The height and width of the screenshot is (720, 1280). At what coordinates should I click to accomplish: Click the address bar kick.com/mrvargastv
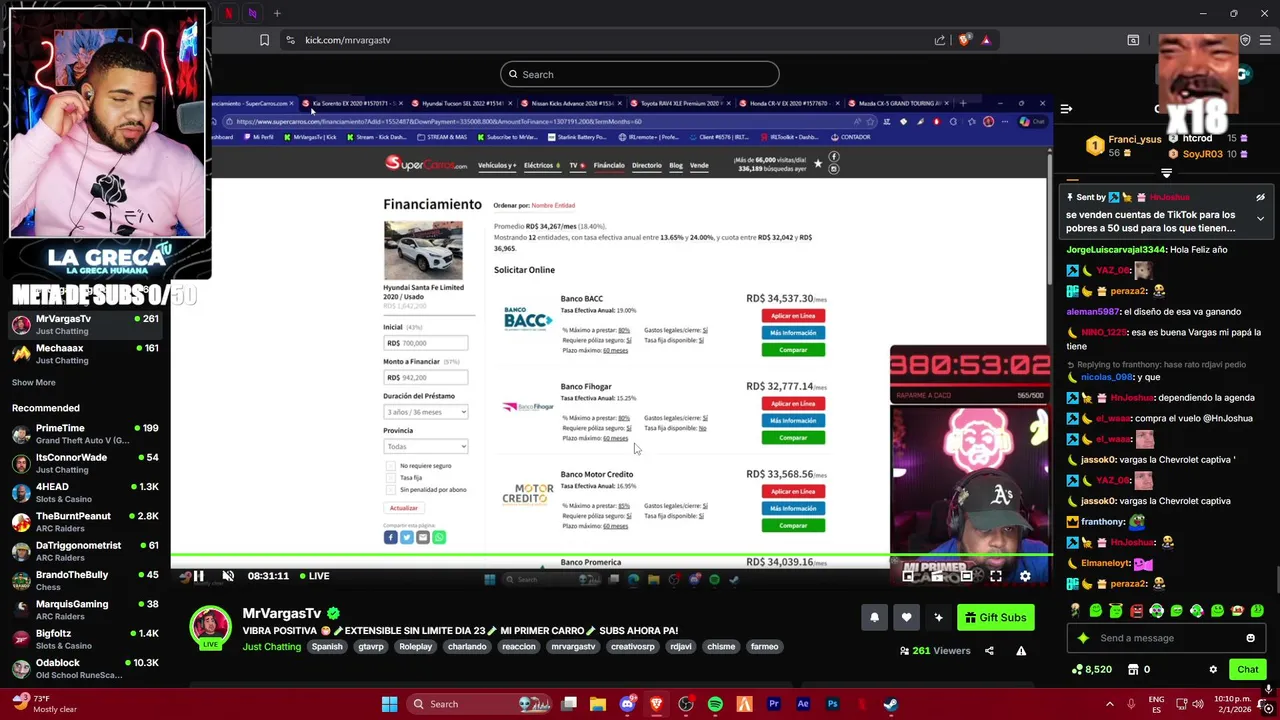347,40
